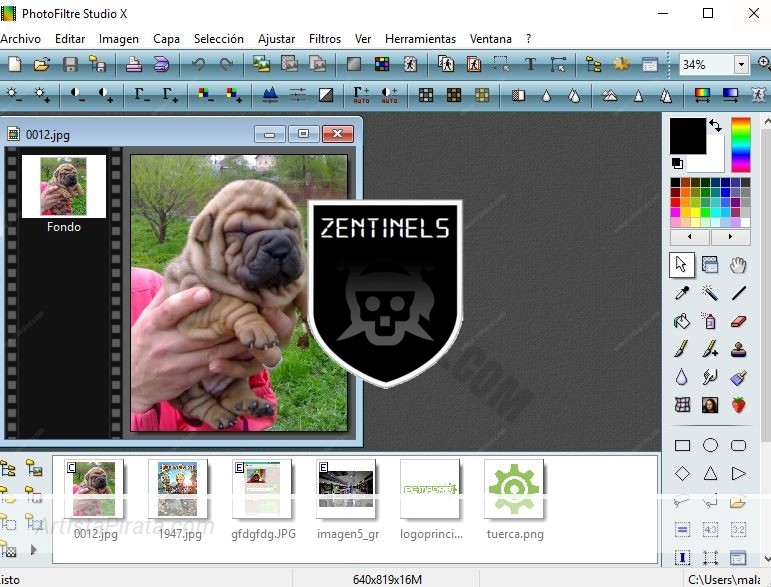This screenshot has height=587, width=771.
Task: Open the Capa menu
Action: tap(166, 39)
